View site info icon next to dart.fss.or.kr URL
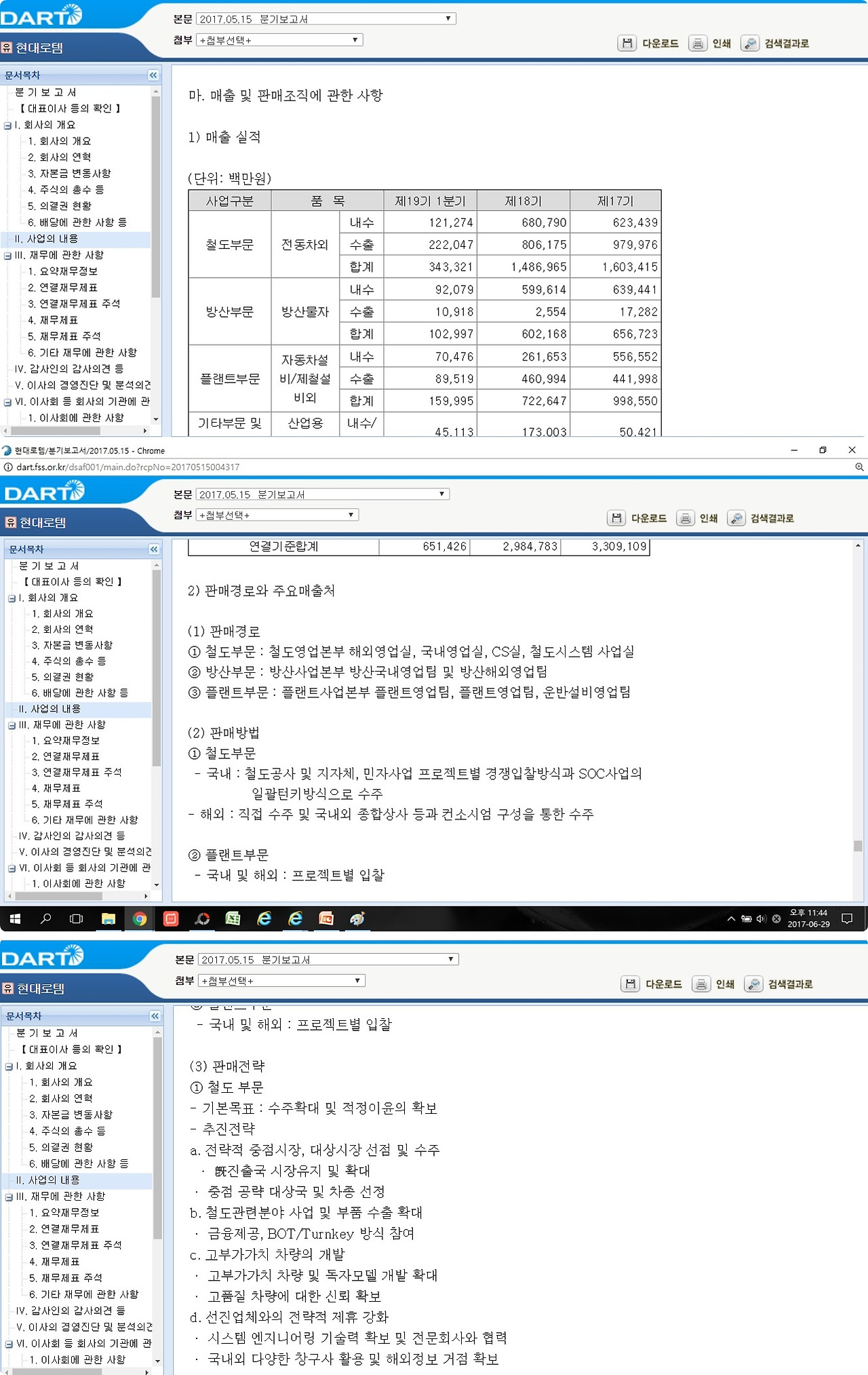This screenshot has width=868, height=1375. click(7, 467)
